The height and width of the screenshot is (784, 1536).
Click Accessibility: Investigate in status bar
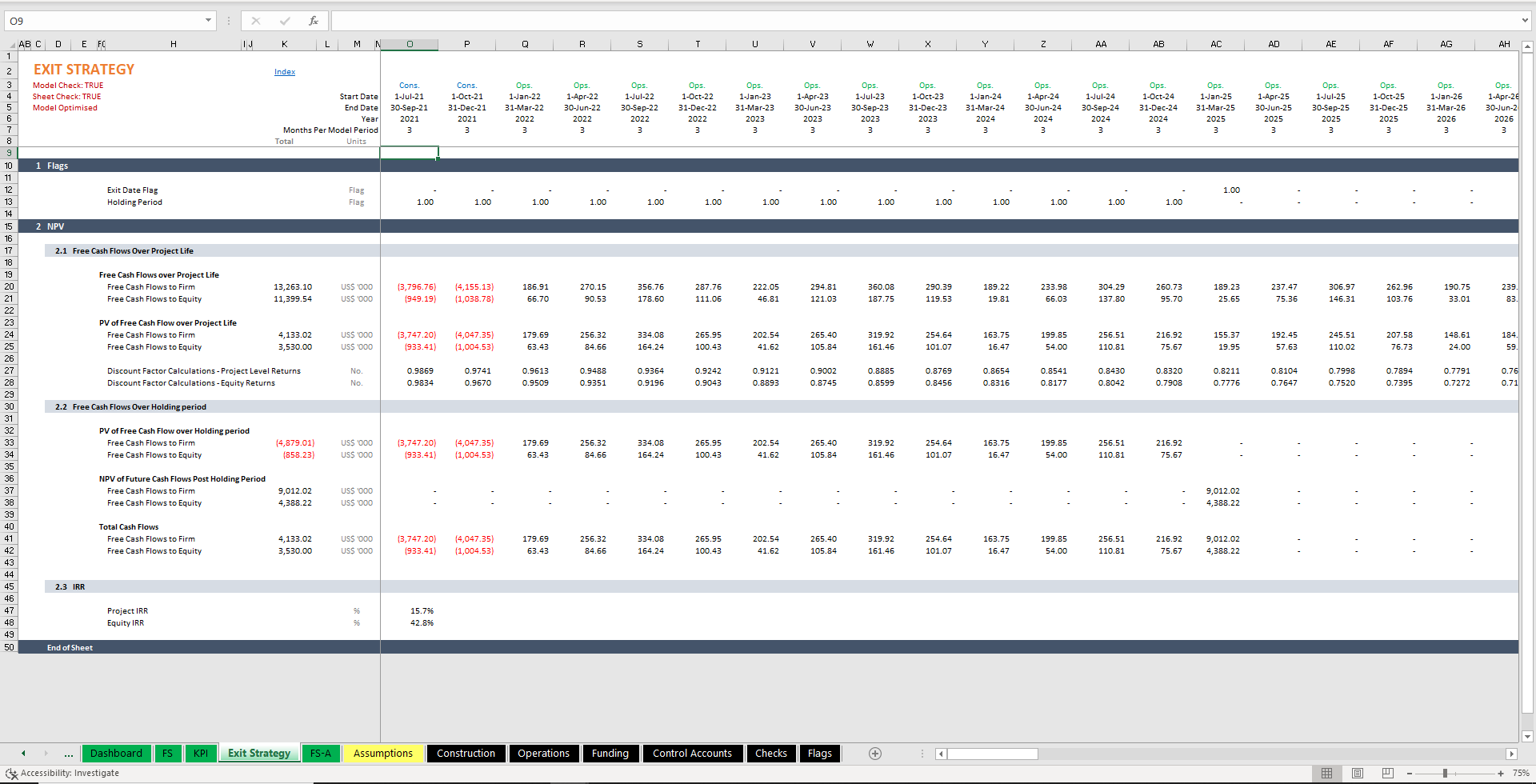tap(62, 773)
